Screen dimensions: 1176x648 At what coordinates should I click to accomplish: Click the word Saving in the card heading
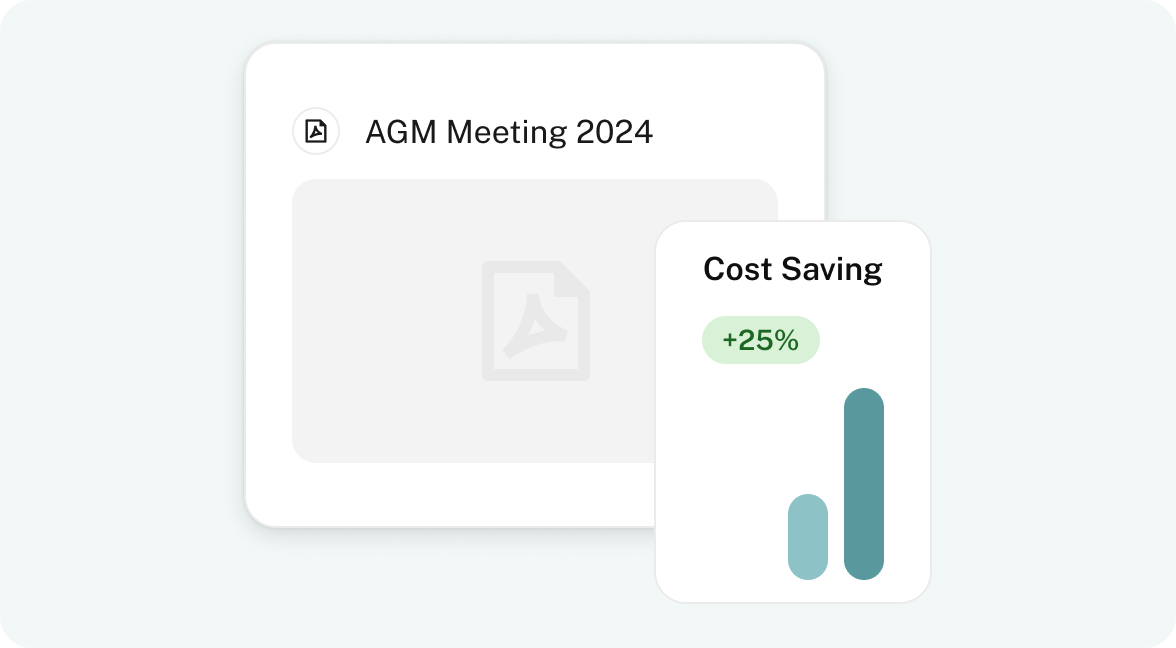(x=831, y=270)
